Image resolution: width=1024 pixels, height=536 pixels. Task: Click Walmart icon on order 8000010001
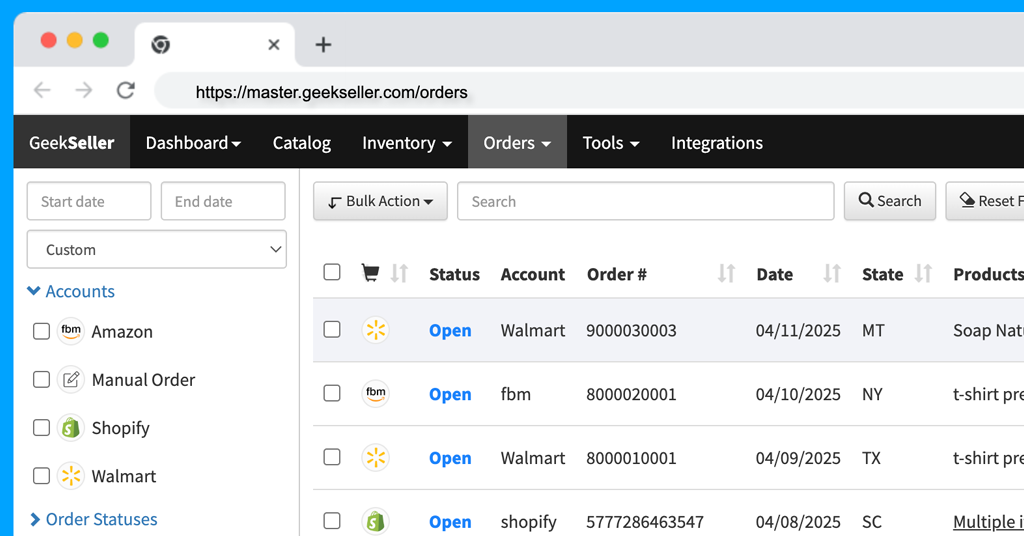[376, 458]
